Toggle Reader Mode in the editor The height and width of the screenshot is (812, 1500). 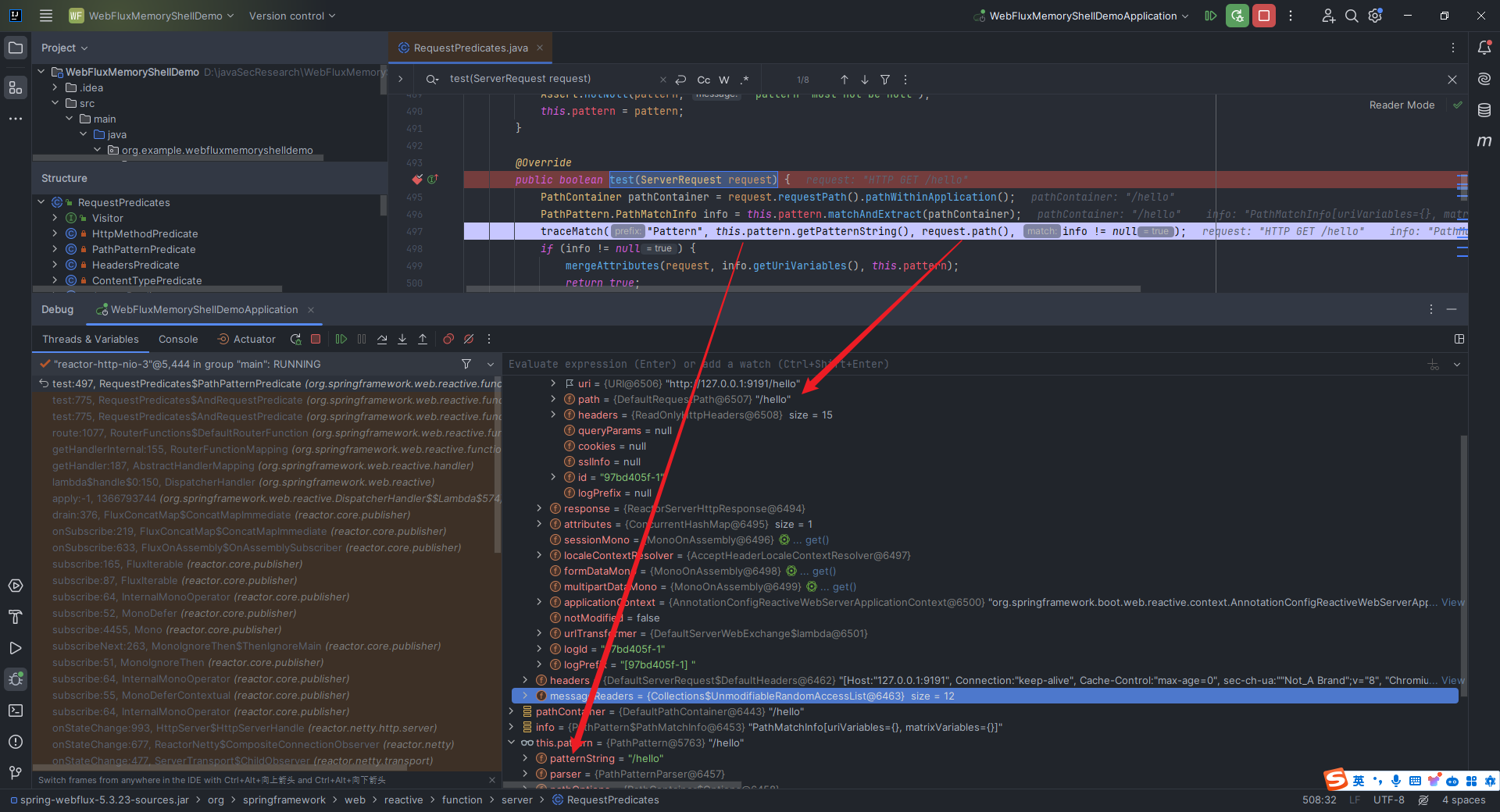[x=1402, y=105]
